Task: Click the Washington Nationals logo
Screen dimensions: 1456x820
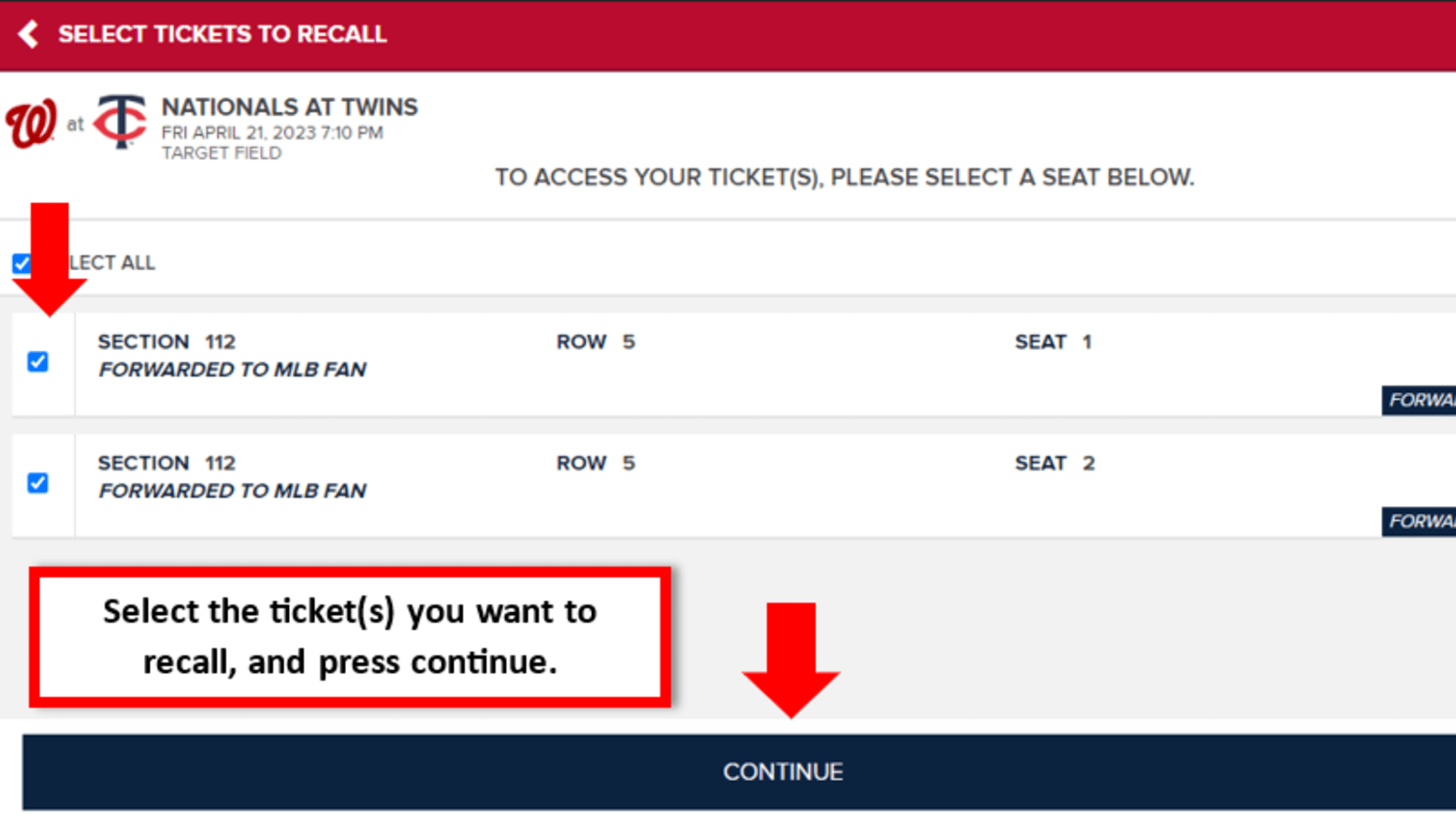Action: 29,123
